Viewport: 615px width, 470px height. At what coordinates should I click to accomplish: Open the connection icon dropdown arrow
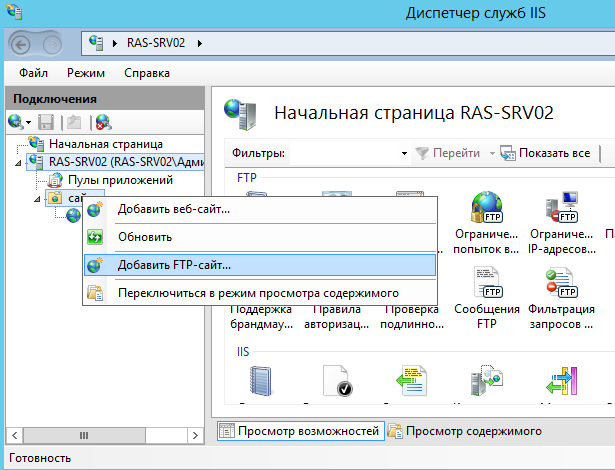point(28,122)
